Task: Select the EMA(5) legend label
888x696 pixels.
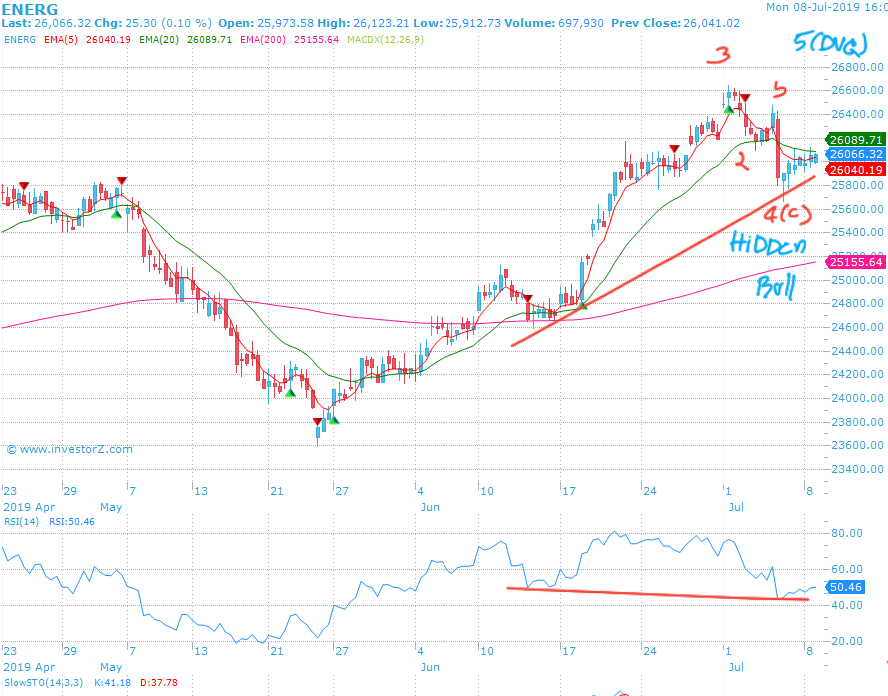Action: (x=61, y=40)
